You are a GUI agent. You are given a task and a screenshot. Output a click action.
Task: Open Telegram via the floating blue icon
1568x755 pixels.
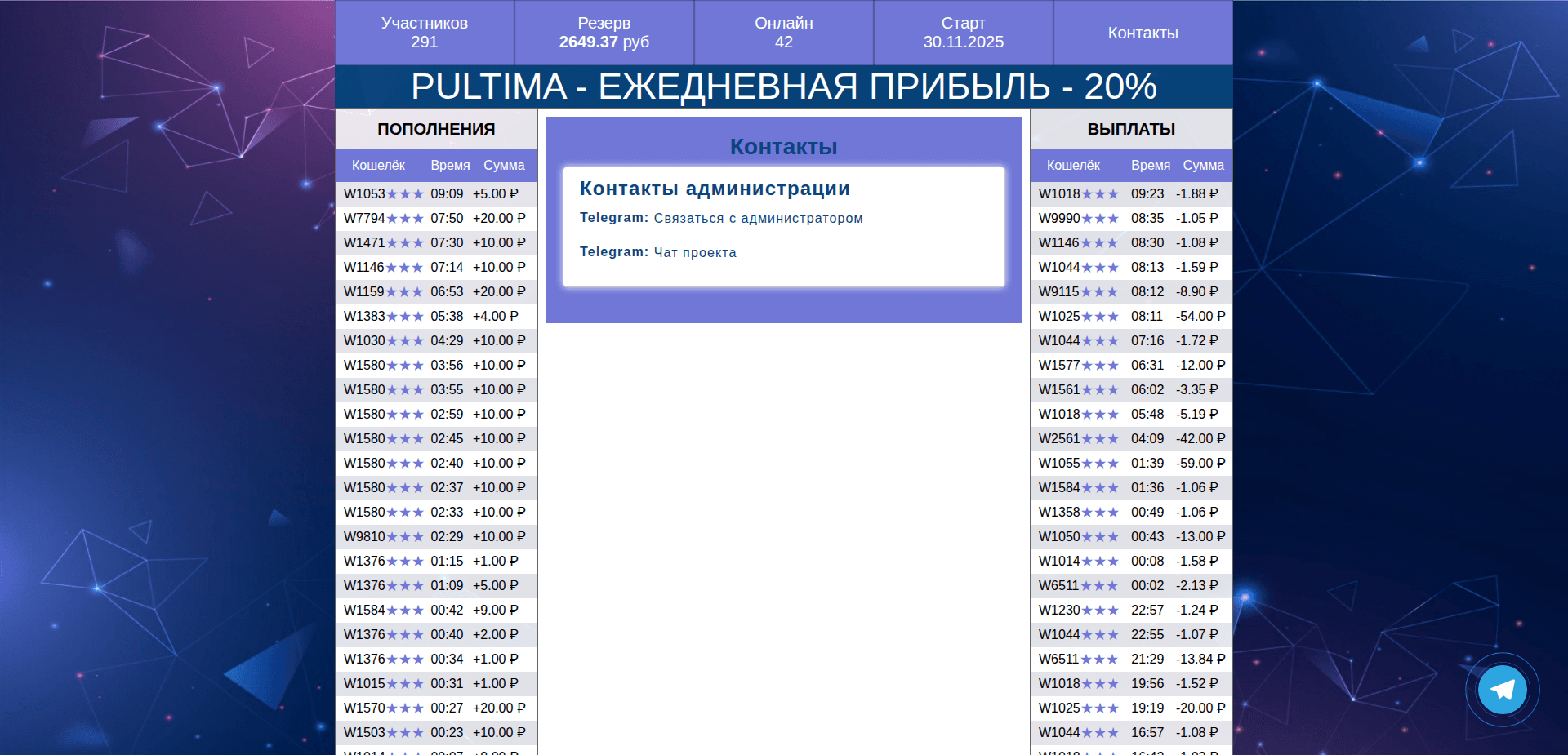pos(1503,690)
